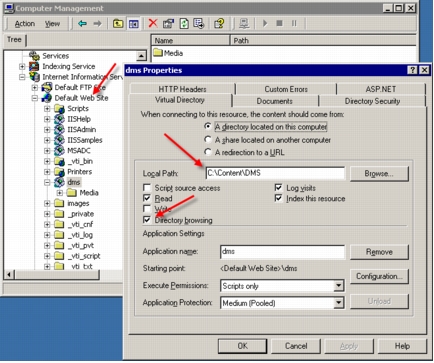This screenshot has height=363, width=434.
Task: Expand the _private folder node
Action: tap(47, 214)
